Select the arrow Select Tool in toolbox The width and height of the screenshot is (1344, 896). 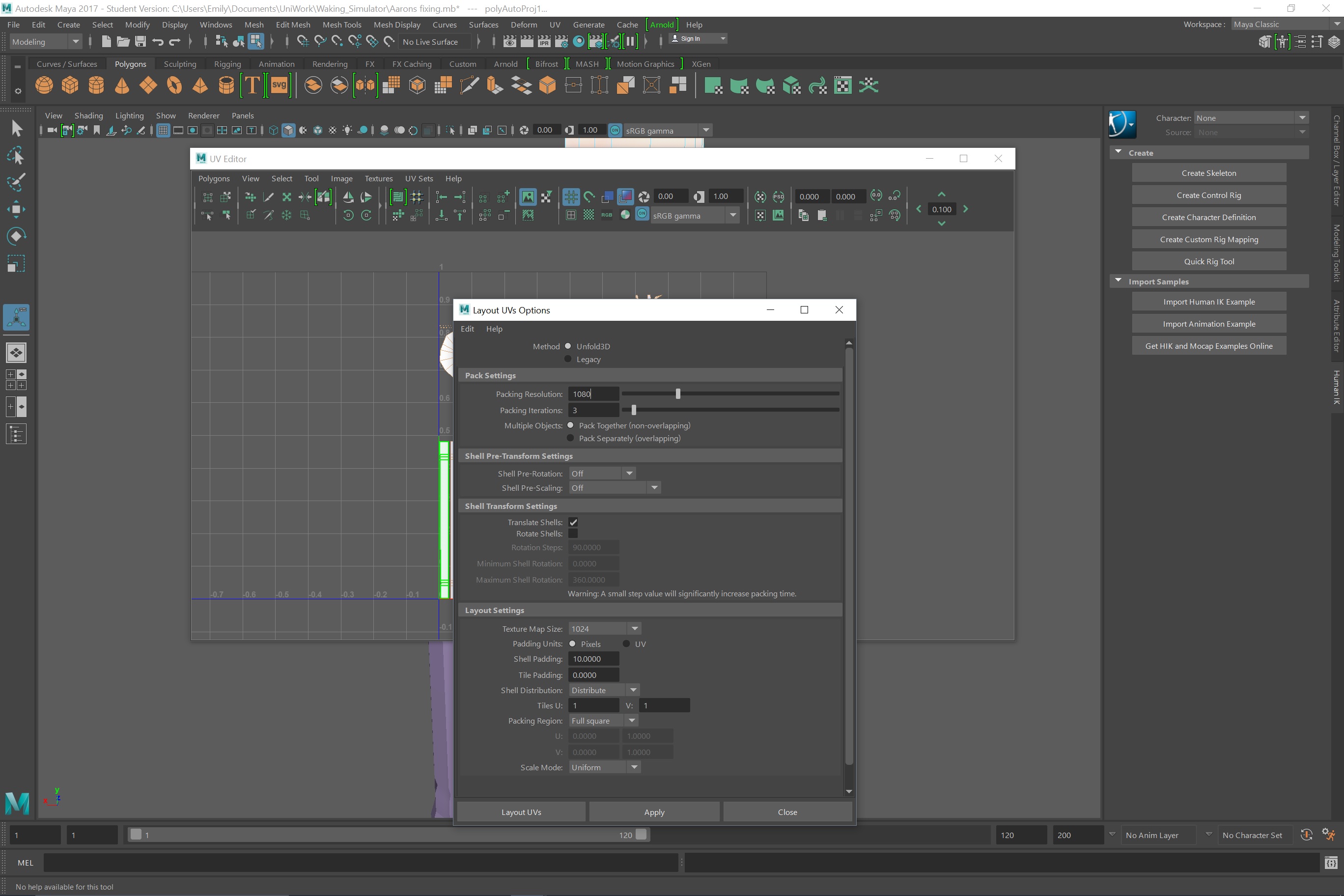[16, 129]
